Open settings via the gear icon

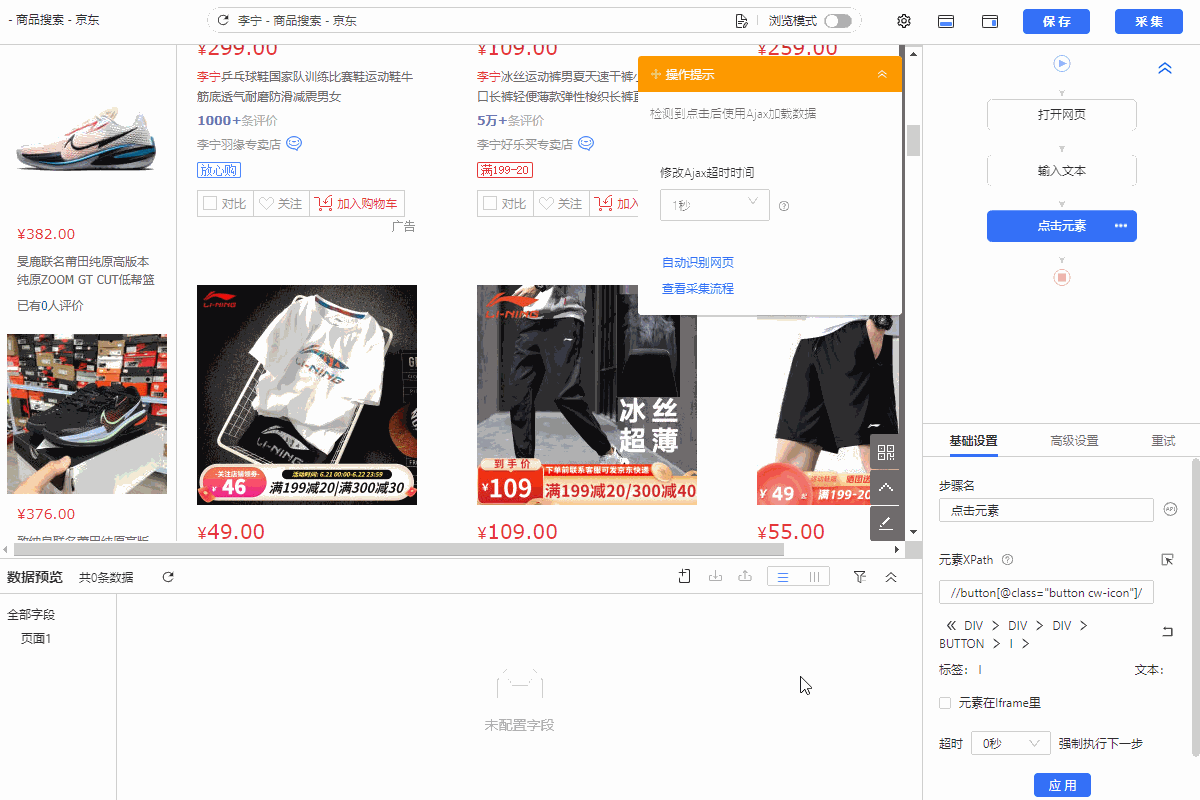(904, 21)
